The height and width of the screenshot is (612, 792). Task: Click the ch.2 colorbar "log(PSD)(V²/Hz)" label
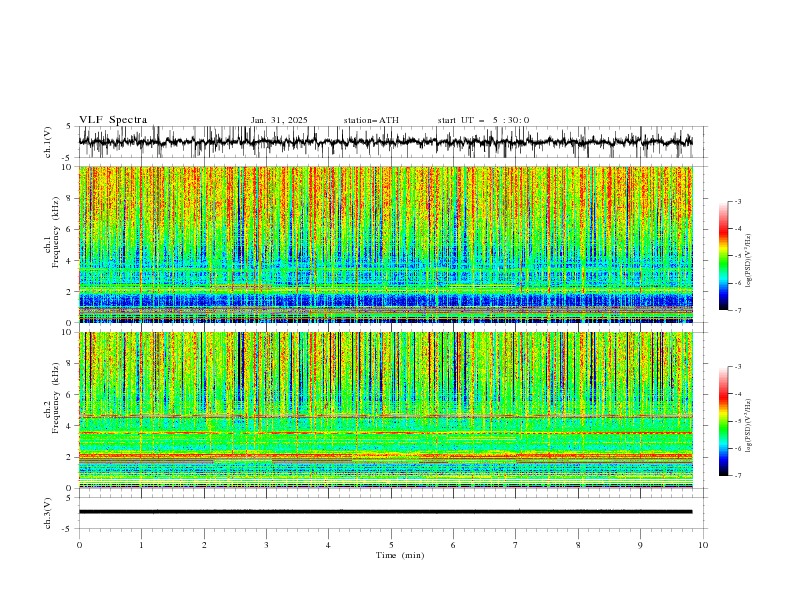coord(749,425)
